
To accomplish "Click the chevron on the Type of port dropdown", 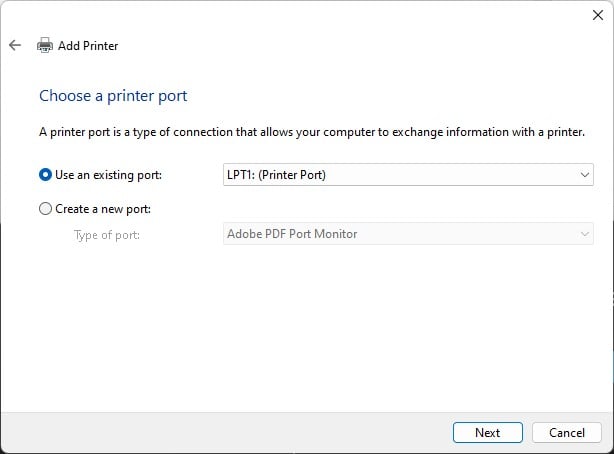I will [585, 234].
